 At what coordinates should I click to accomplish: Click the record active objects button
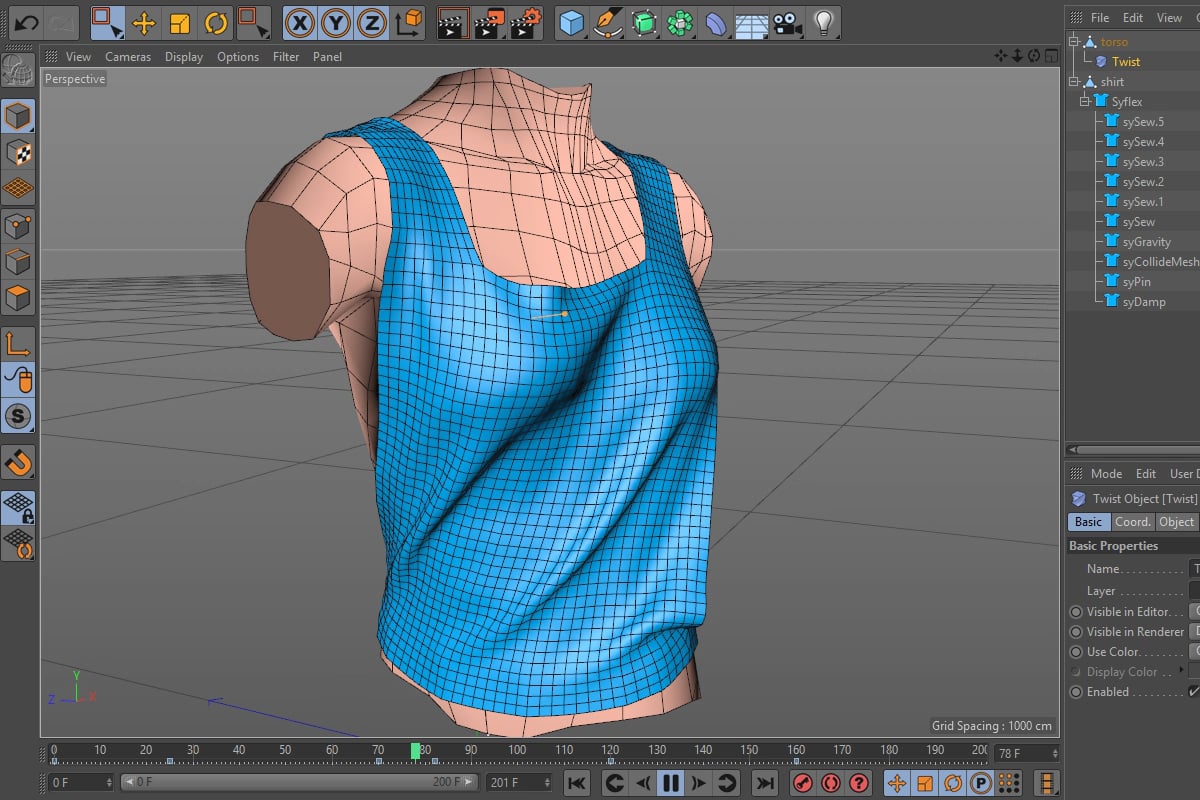[802, 783]
